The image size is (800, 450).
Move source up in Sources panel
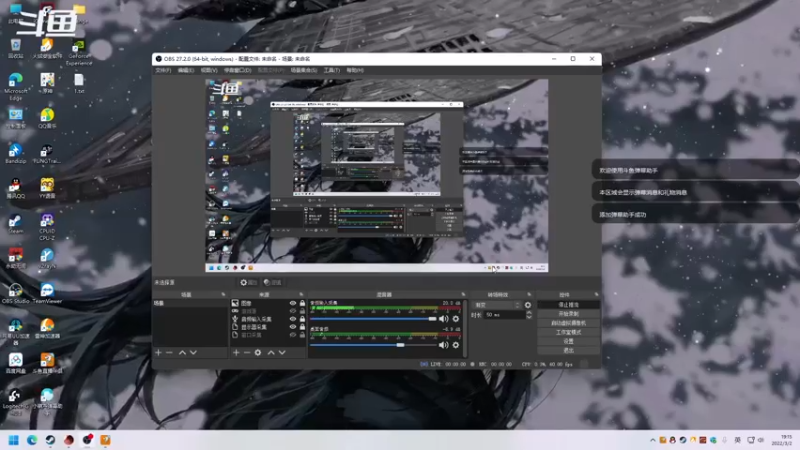tap(271, 353)
